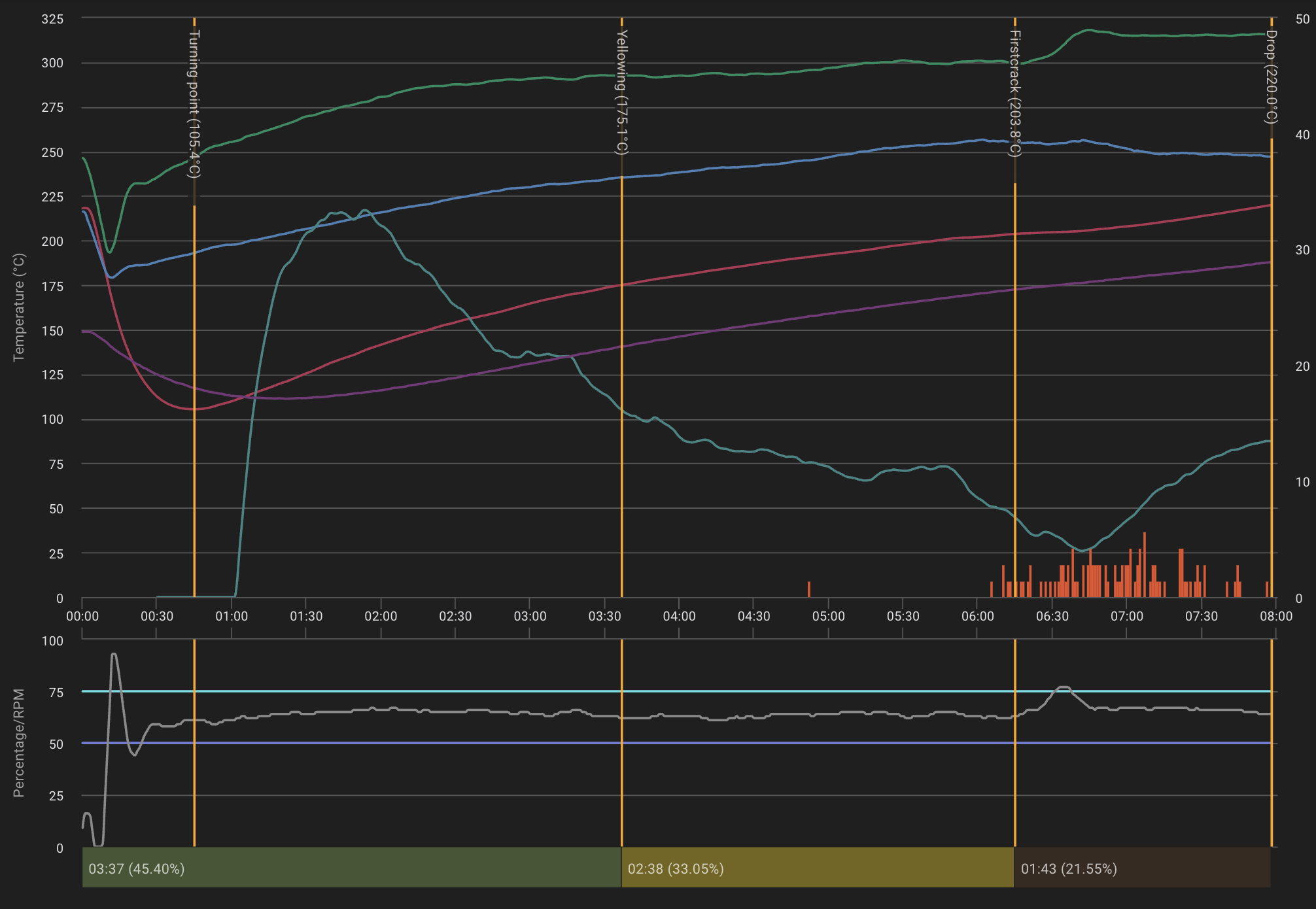1316x909 pixels.
Task: Click the tallest orange crack bar after 07:00
Action: click(x=1144, y=564)
